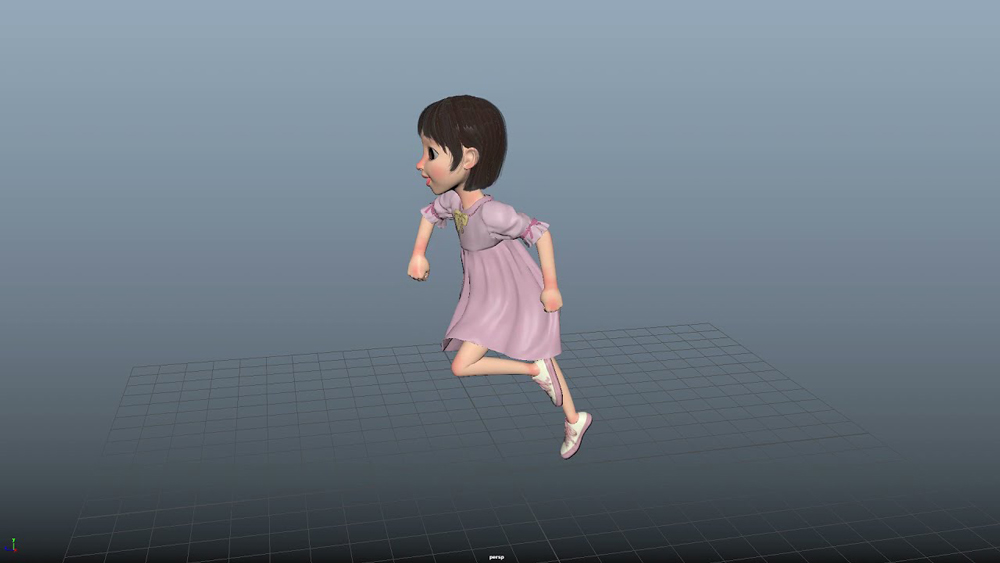This screenshot has width=1000, height=563.
Task: Click the clenched fist of the trailing arm
Action: 551,299
